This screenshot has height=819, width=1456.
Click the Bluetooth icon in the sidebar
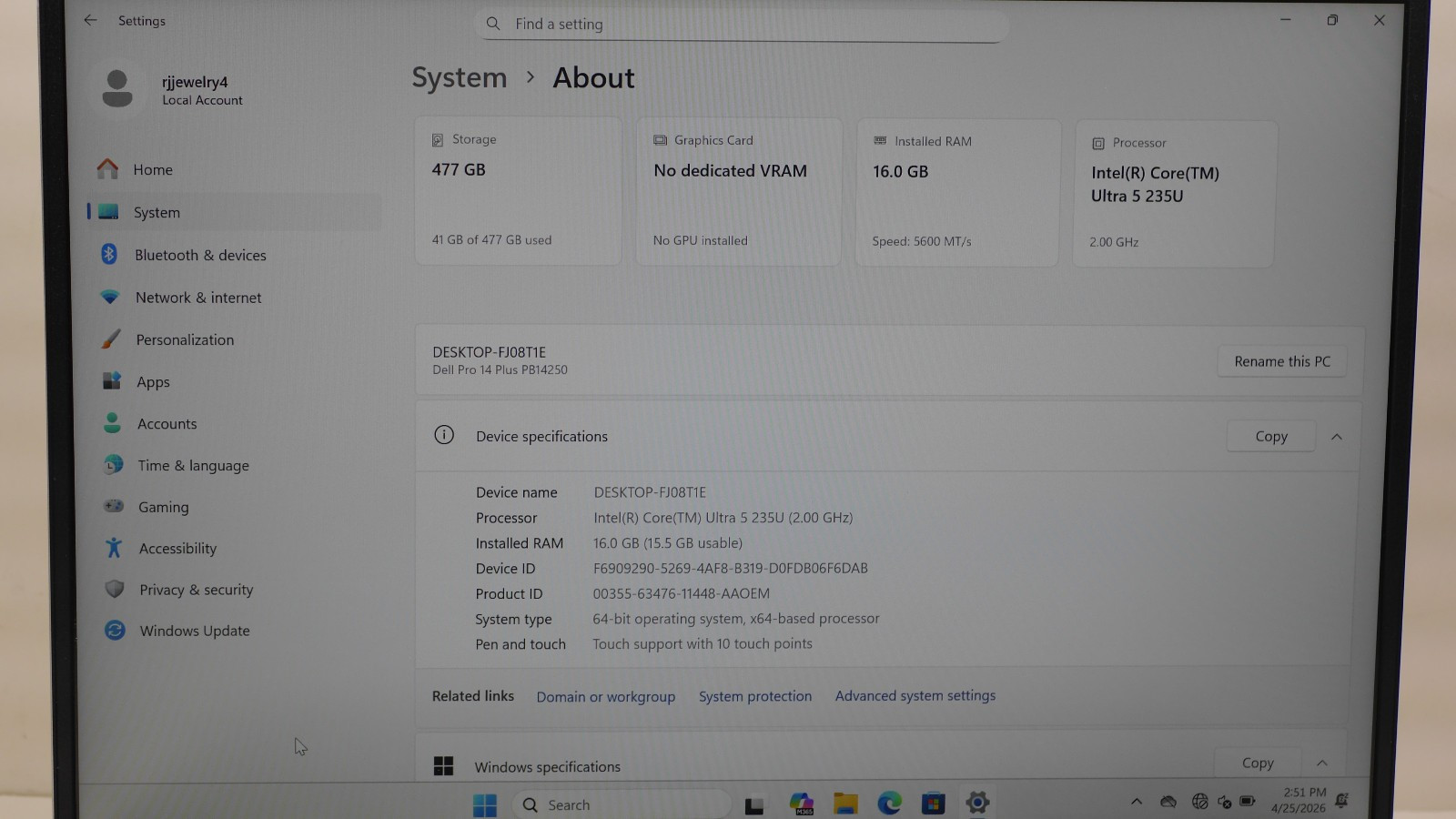[x=109, y=255]
